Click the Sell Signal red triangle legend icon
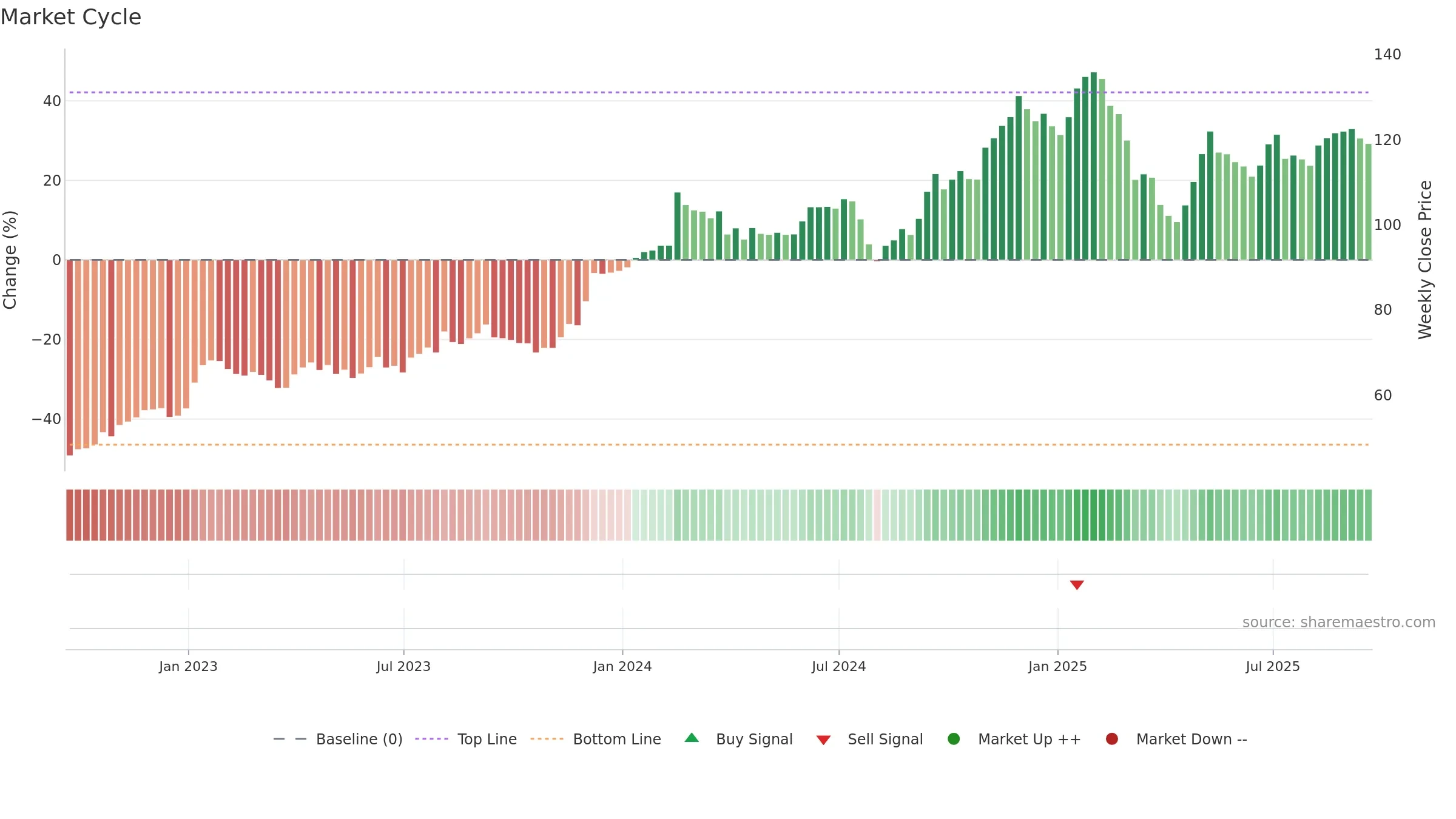This screenshot has width=1456, height=819. coord(823,740)
